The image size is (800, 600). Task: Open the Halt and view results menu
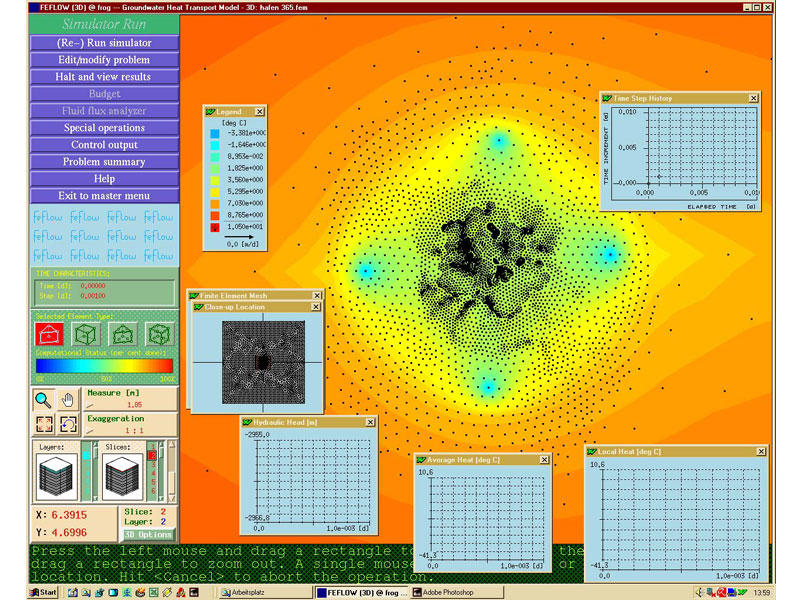pos(106,77)
